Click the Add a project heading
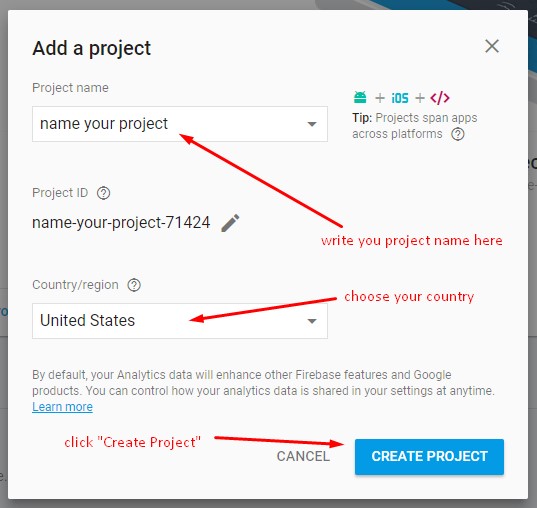This screenshot has height=508, width=537. 91,48
